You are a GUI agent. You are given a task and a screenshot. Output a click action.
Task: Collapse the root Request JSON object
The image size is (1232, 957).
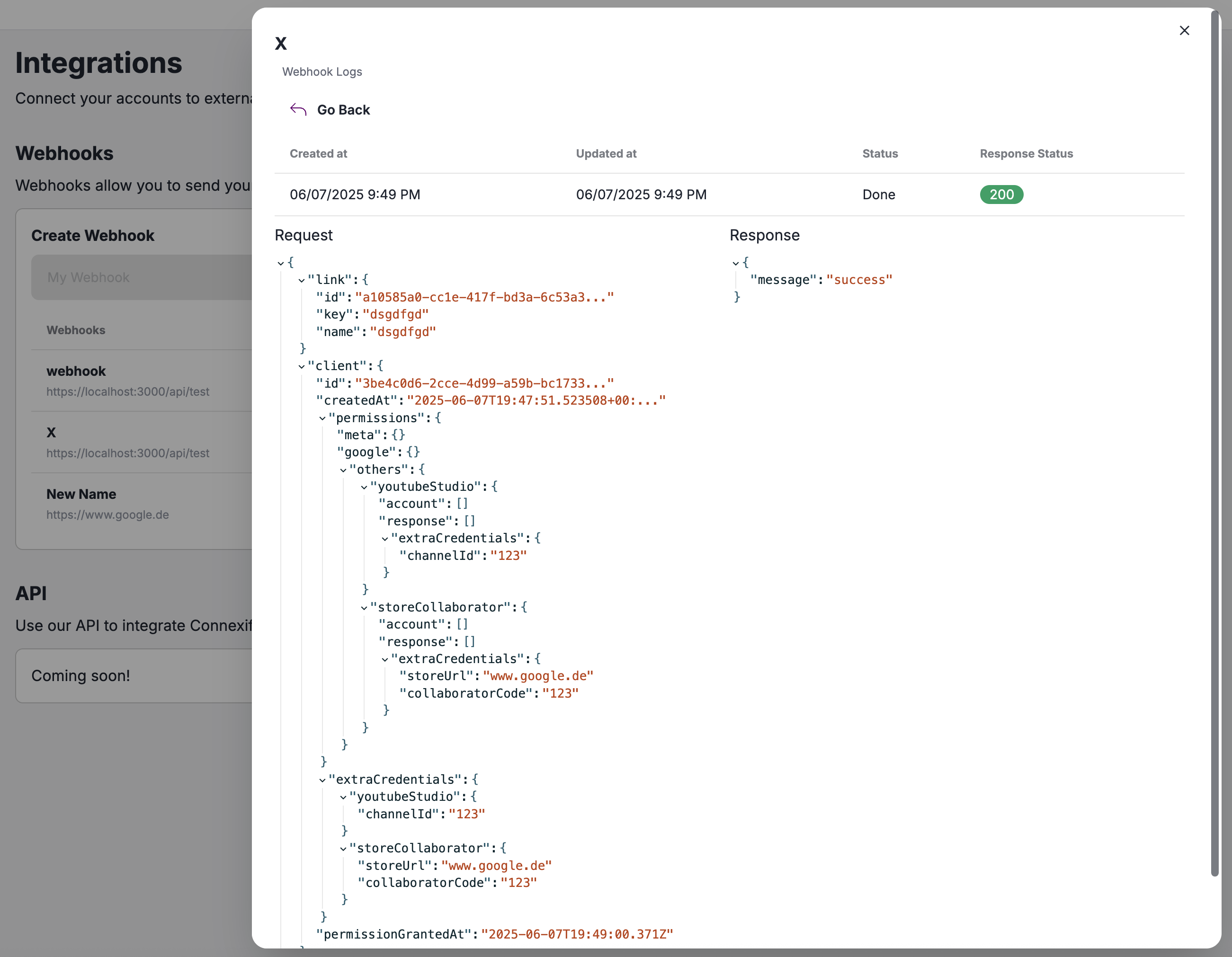(x=282, y=263)
